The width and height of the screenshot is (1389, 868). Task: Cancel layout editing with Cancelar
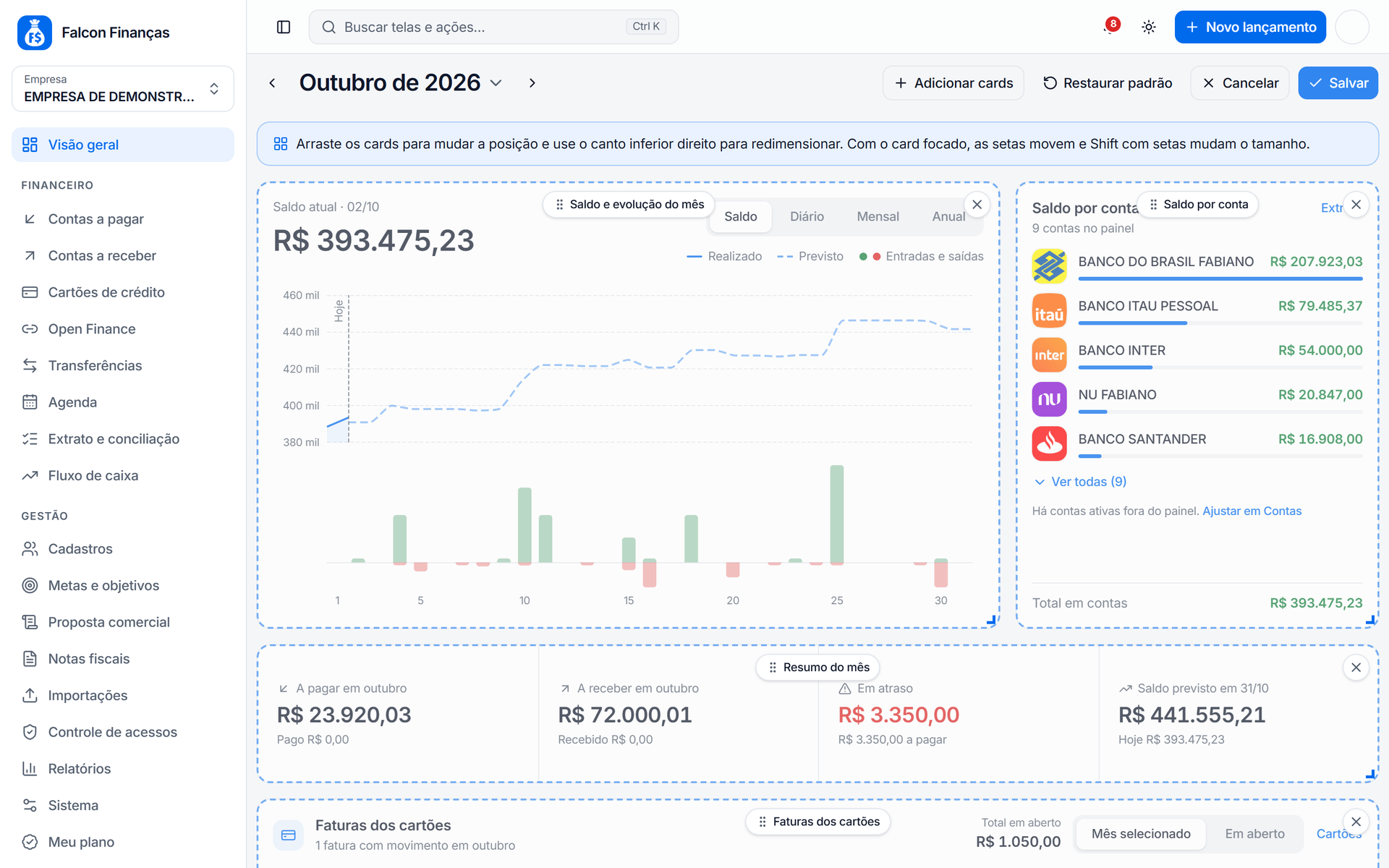pos(1239,83)
